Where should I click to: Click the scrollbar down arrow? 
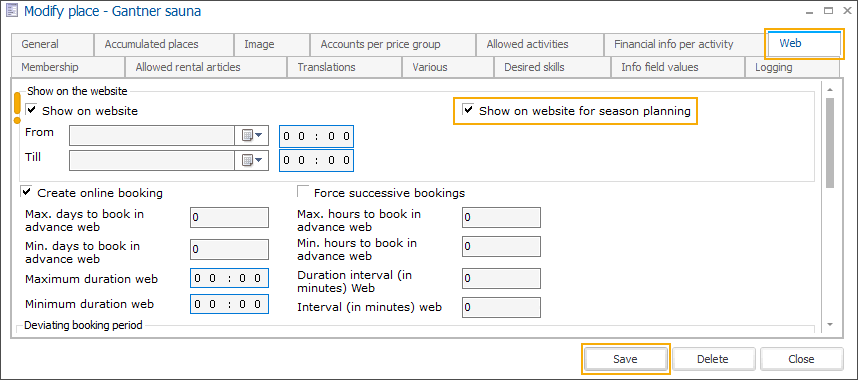coord(830,325)
